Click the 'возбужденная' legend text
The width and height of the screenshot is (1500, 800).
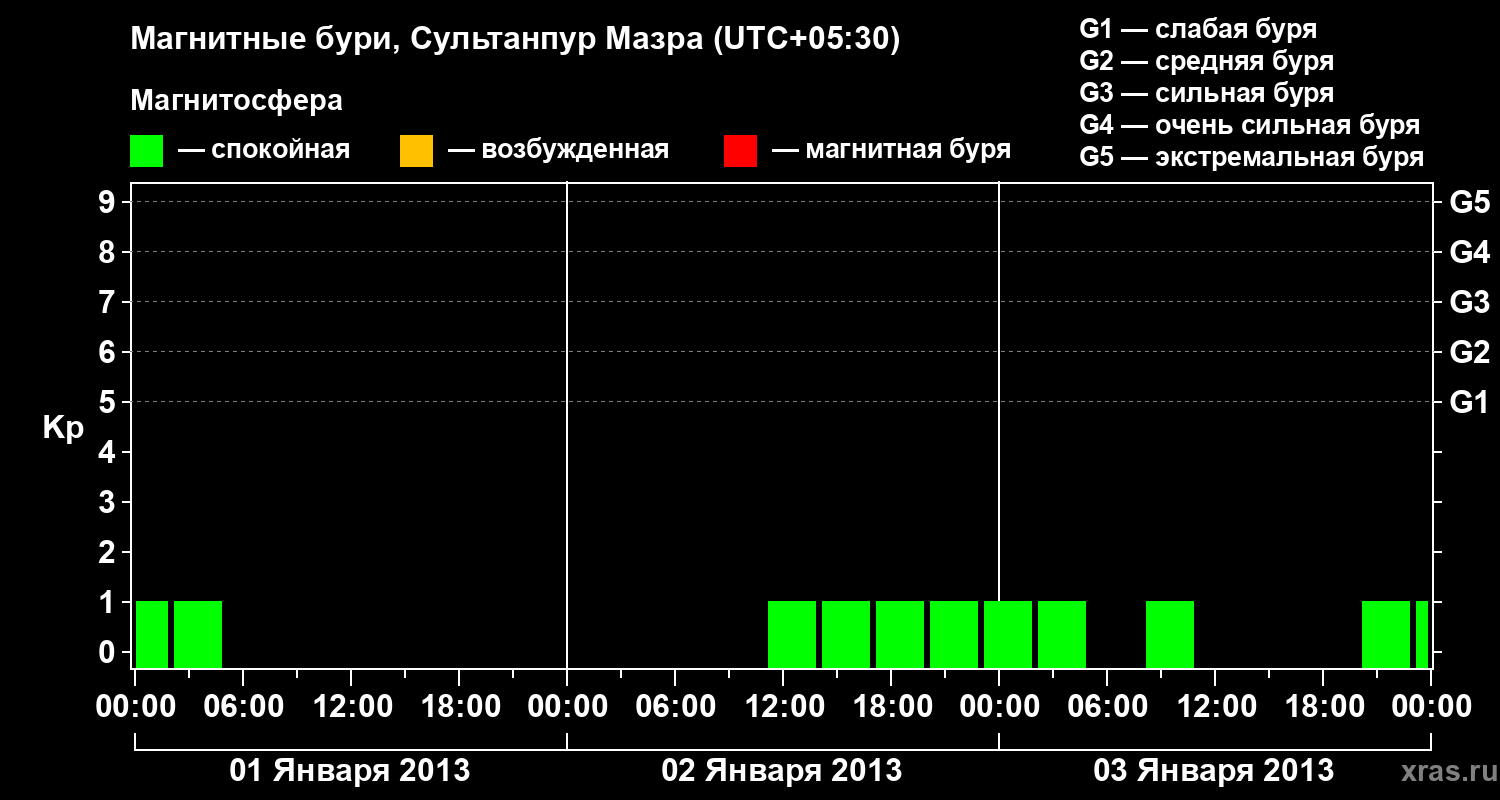(x=575, y=151)
